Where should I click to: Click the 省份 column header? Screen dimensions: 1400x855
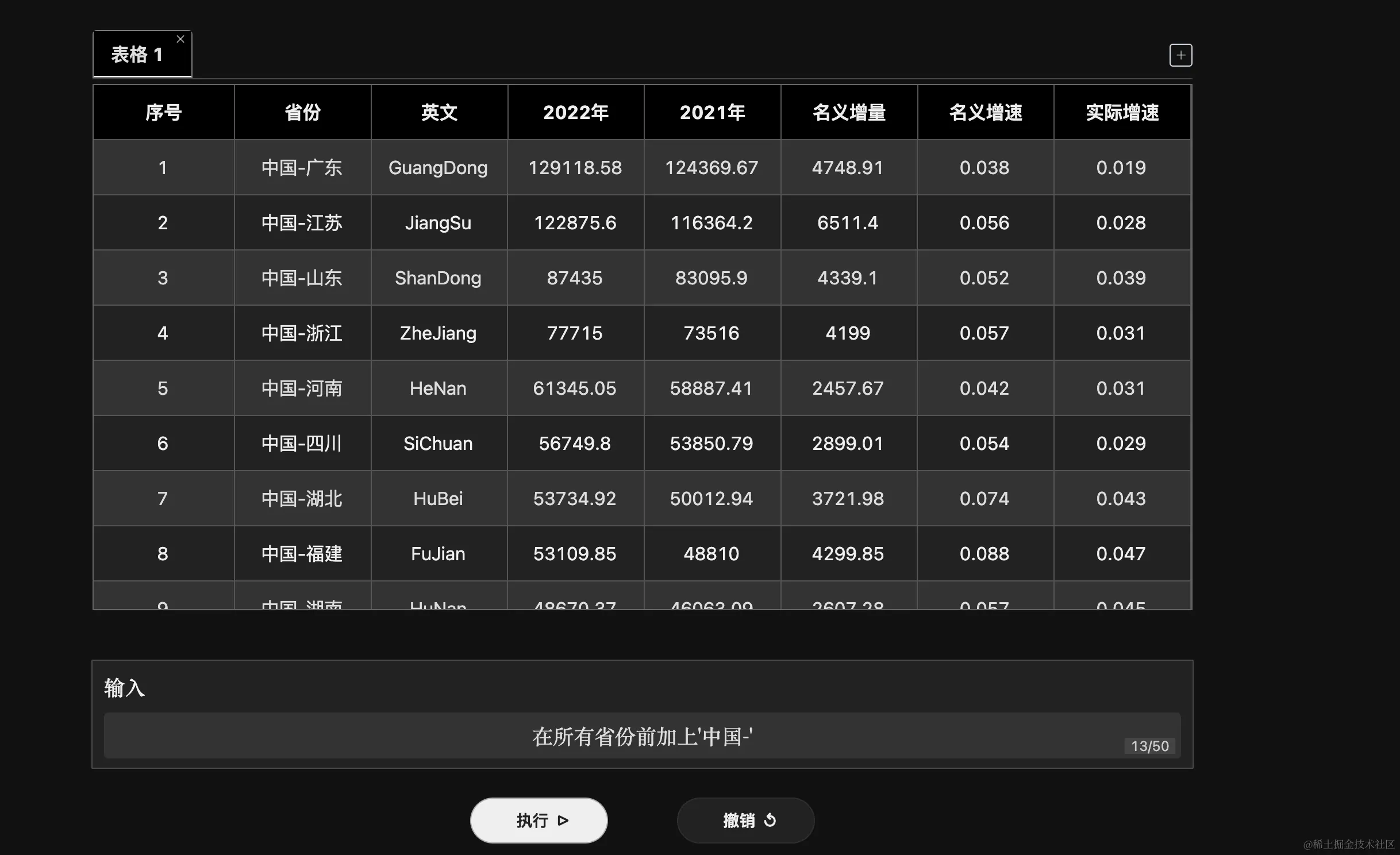click(x=302, y=112)
